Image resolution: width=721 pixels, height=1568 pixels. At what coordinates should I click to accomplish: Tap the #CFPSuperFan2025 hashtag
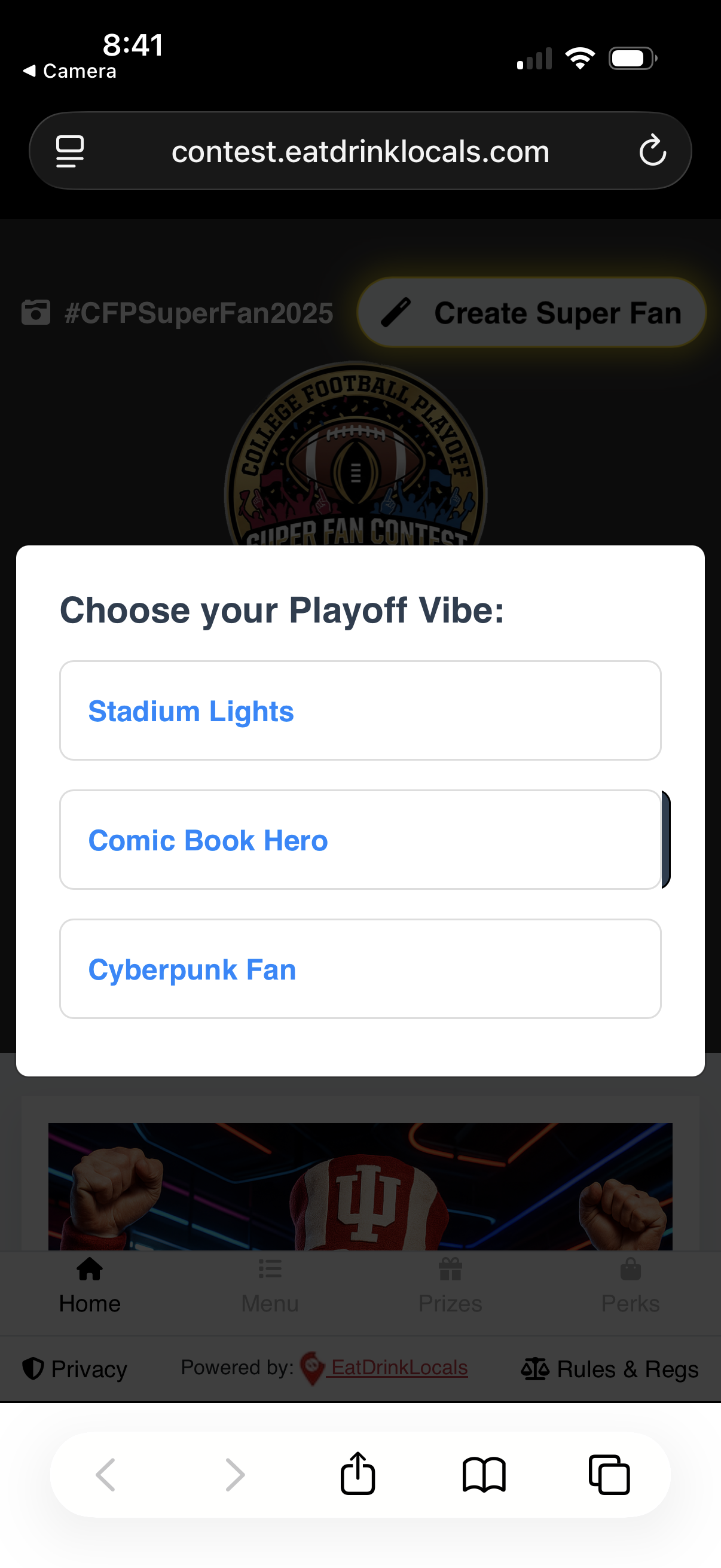click(198, 313)
